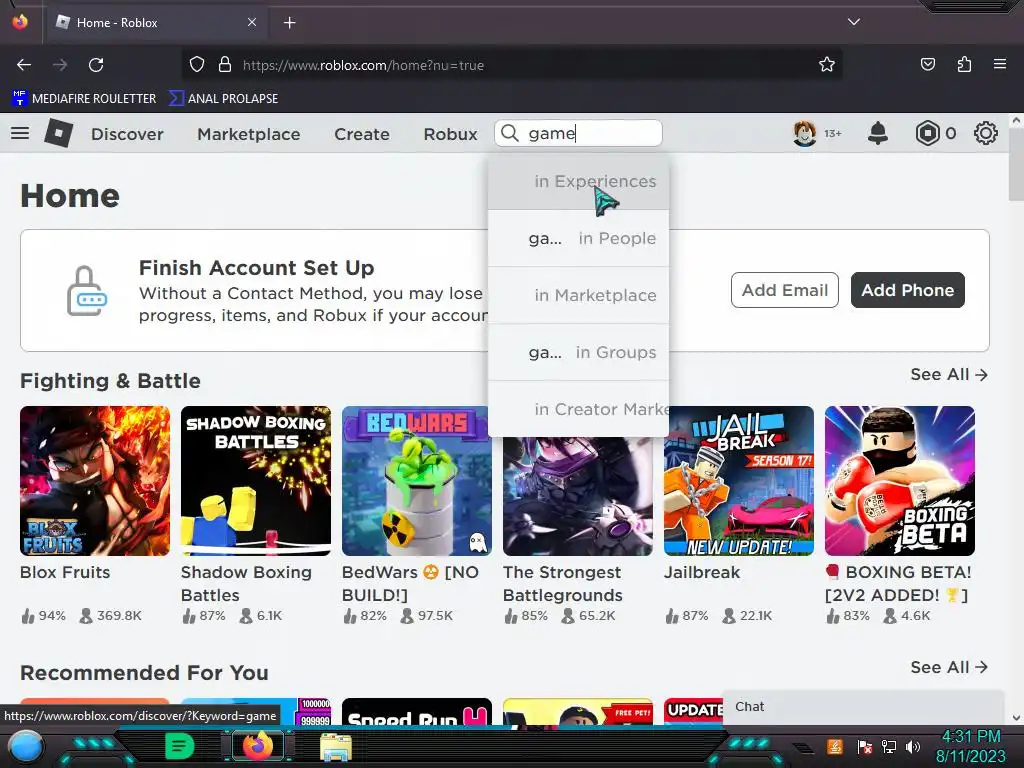This screenshot has width=1024, height=768.
Task: Open the MEDIAFIRE ROULETTER bookmark
Action: point(84,99)
